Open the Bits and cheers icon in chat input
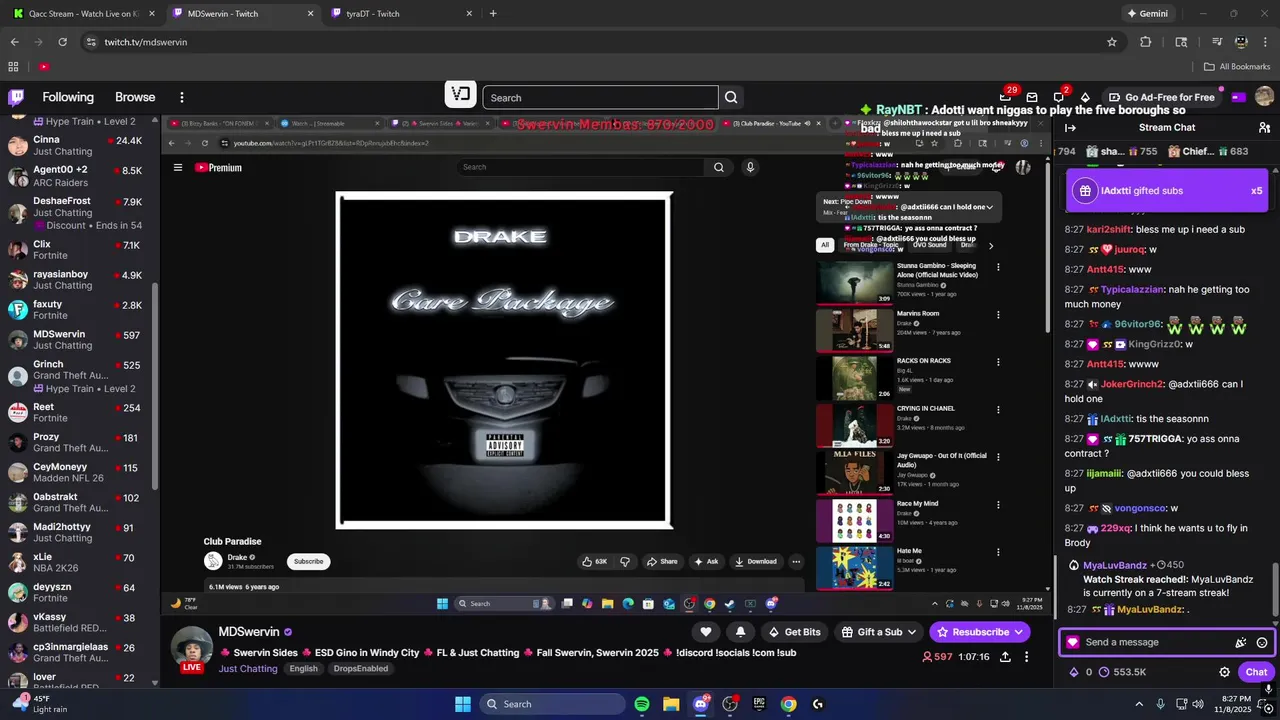This screenshot has width=1280, height=720. 1241,643
